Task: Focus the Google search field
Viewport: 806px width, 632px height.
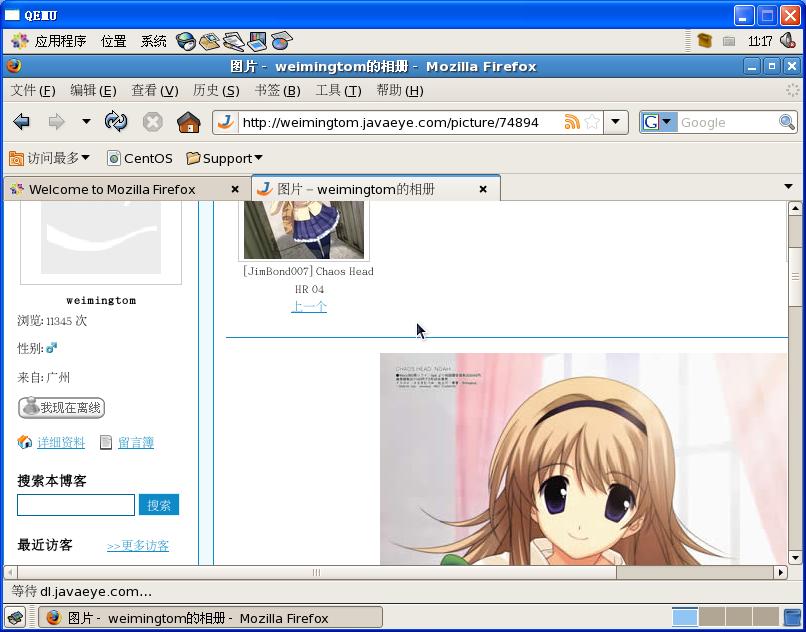Action: (727, 122)
